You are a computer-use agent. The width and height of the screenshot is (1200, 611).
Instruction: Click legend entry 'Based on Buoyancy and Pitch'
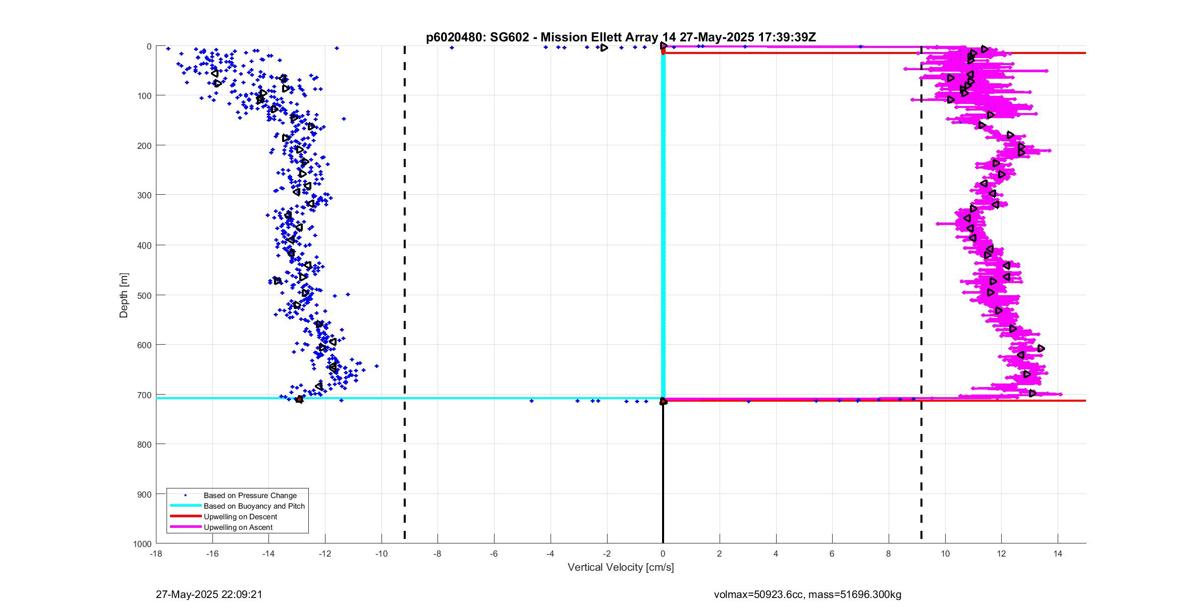254,506
